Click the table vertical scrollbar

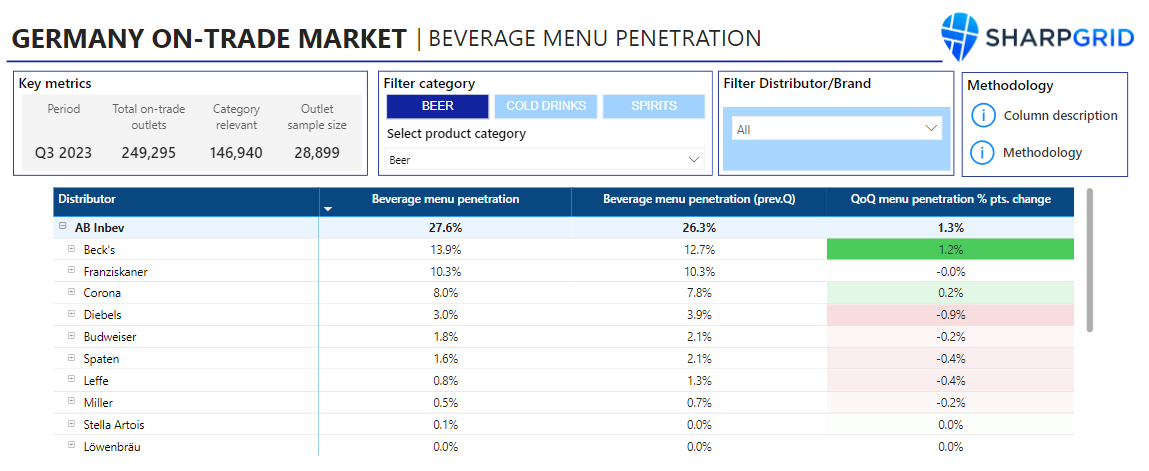pyautogui.click(x=1090, y=260)
